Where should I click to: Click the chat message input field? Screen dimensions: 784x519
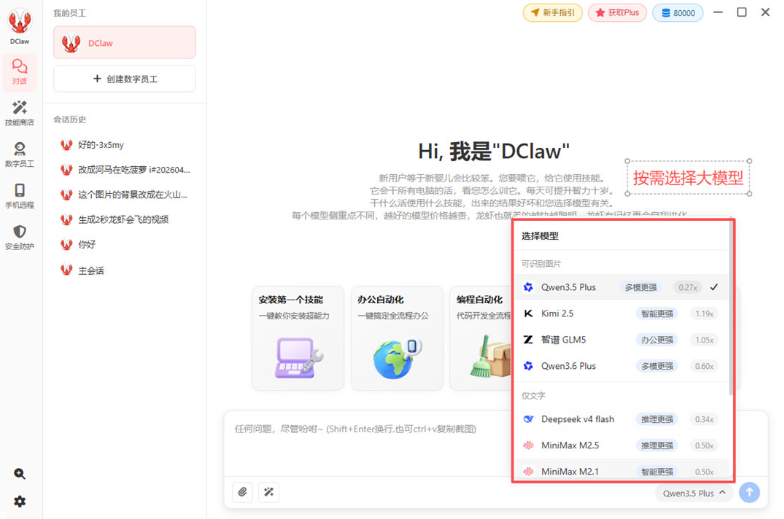pos(370,443)
